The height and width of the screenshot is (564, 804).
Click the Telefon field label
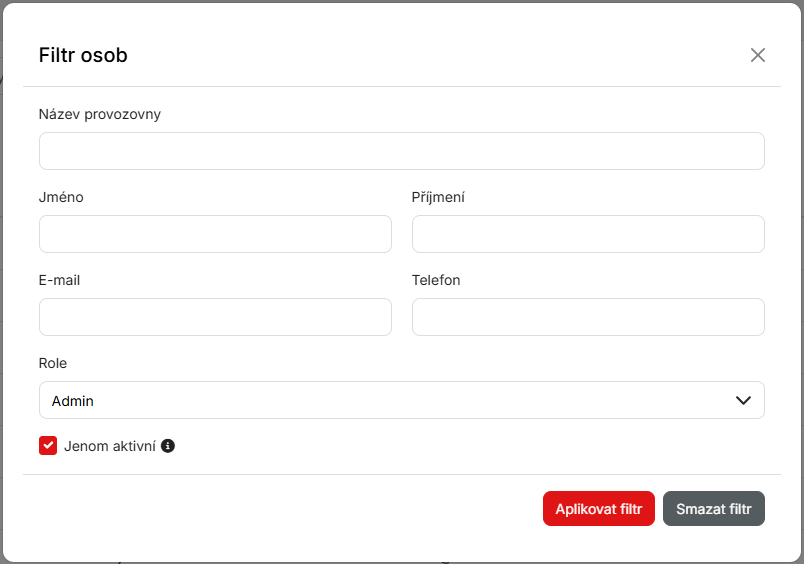click(436, 280)
